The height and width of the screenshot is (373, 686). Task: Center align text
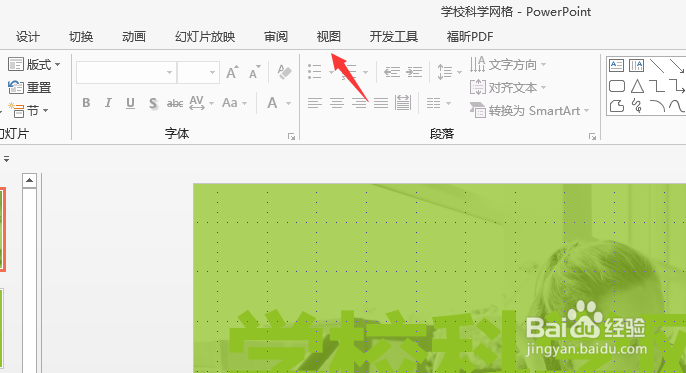(x=336, y=103)
